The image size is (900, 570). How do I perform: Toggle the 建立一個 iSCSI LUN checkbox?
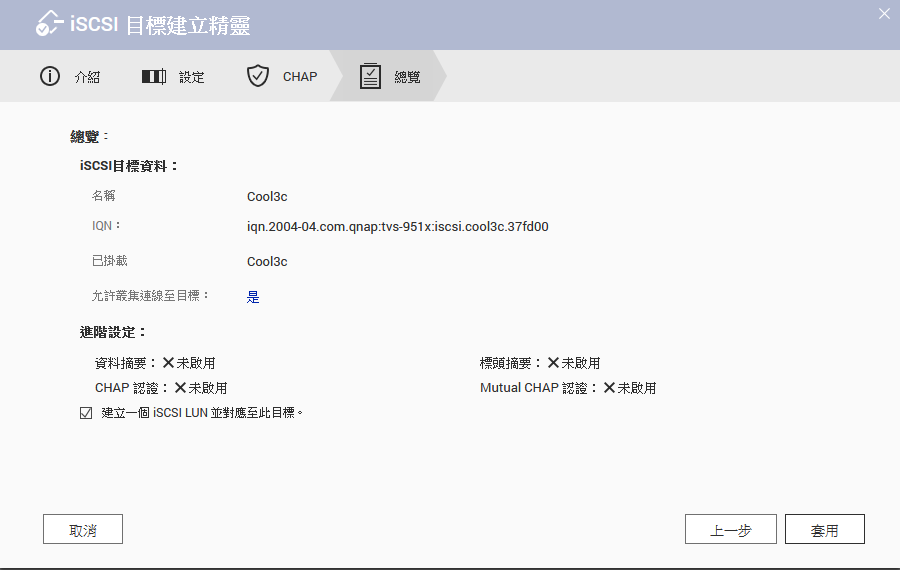pyautogui.click(x=86, y=413)
